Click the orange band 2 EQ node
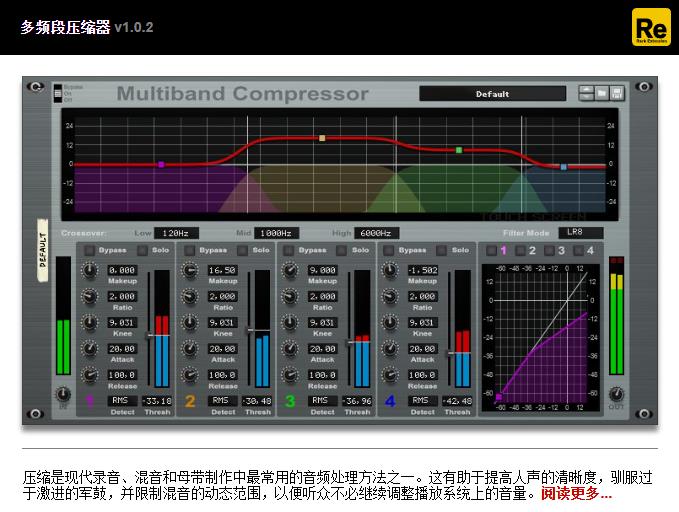Viewport: 679px width, 512px height. (322, 138)
